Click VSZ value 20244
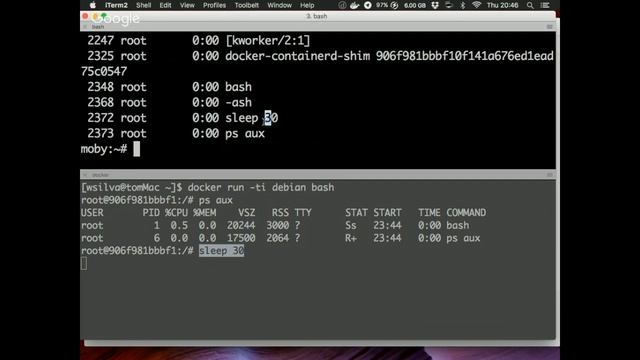Image resolution: width=640 pixels, height=360 pixels. 241,225
